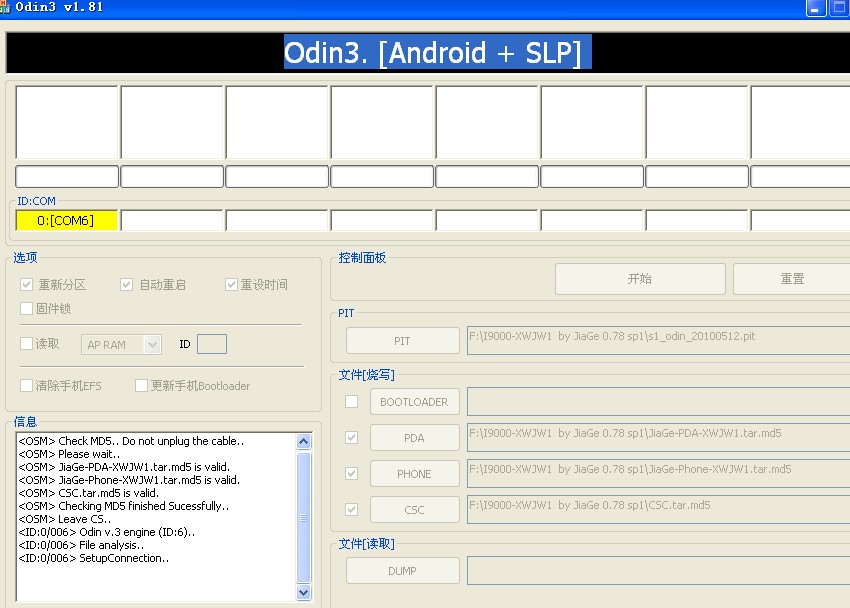Click the ID:COM group label

(36, 201)
